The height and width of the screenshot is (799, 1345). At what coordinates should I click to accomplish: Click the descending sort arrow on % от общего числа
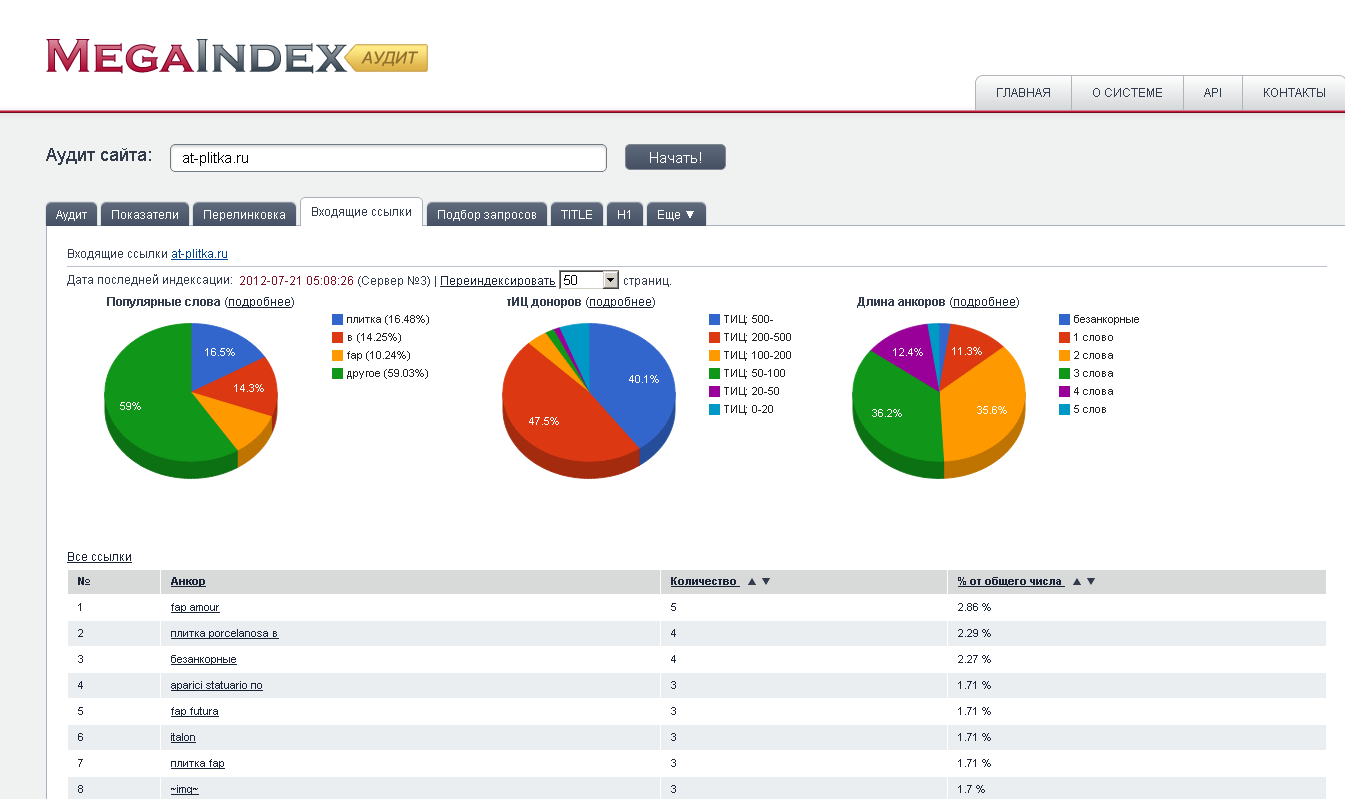click(1089, 581)
